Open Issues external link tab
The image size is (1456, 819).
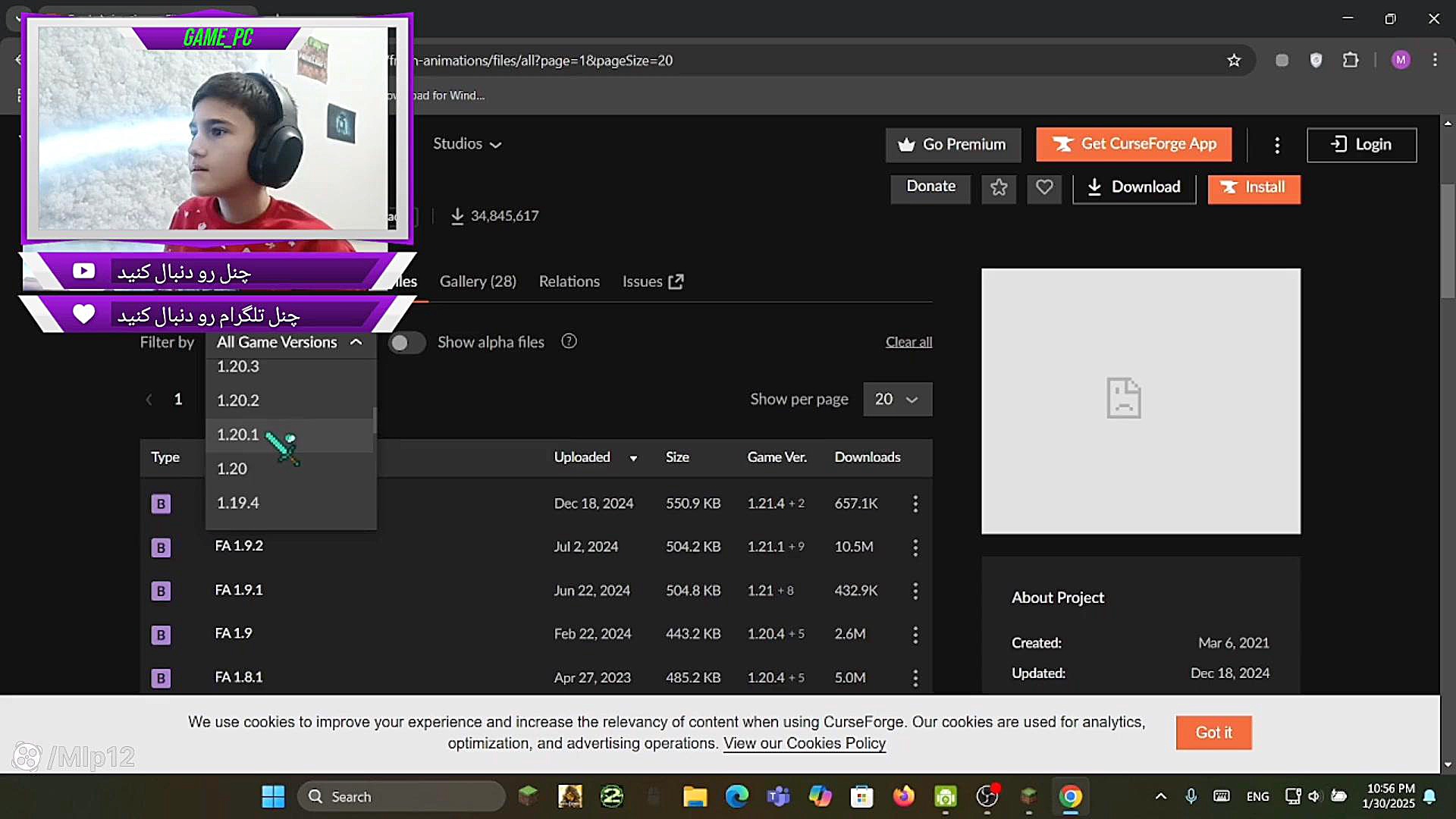tap(653, 281)
